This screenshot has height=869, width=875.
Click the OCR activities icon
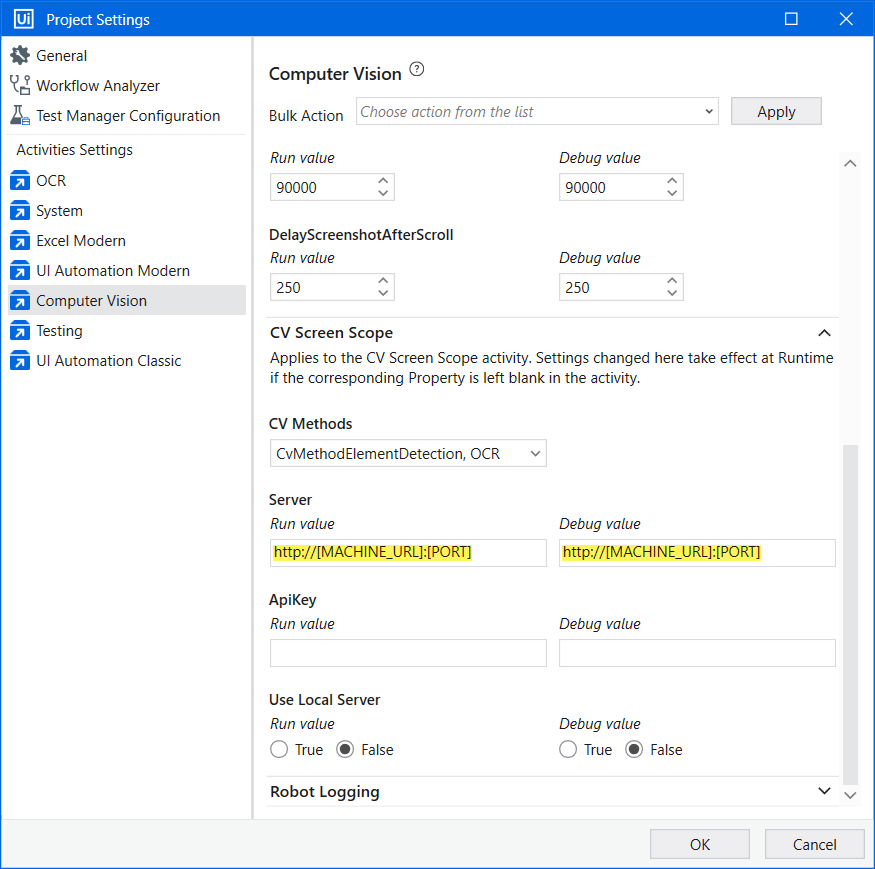coord(20,181)
